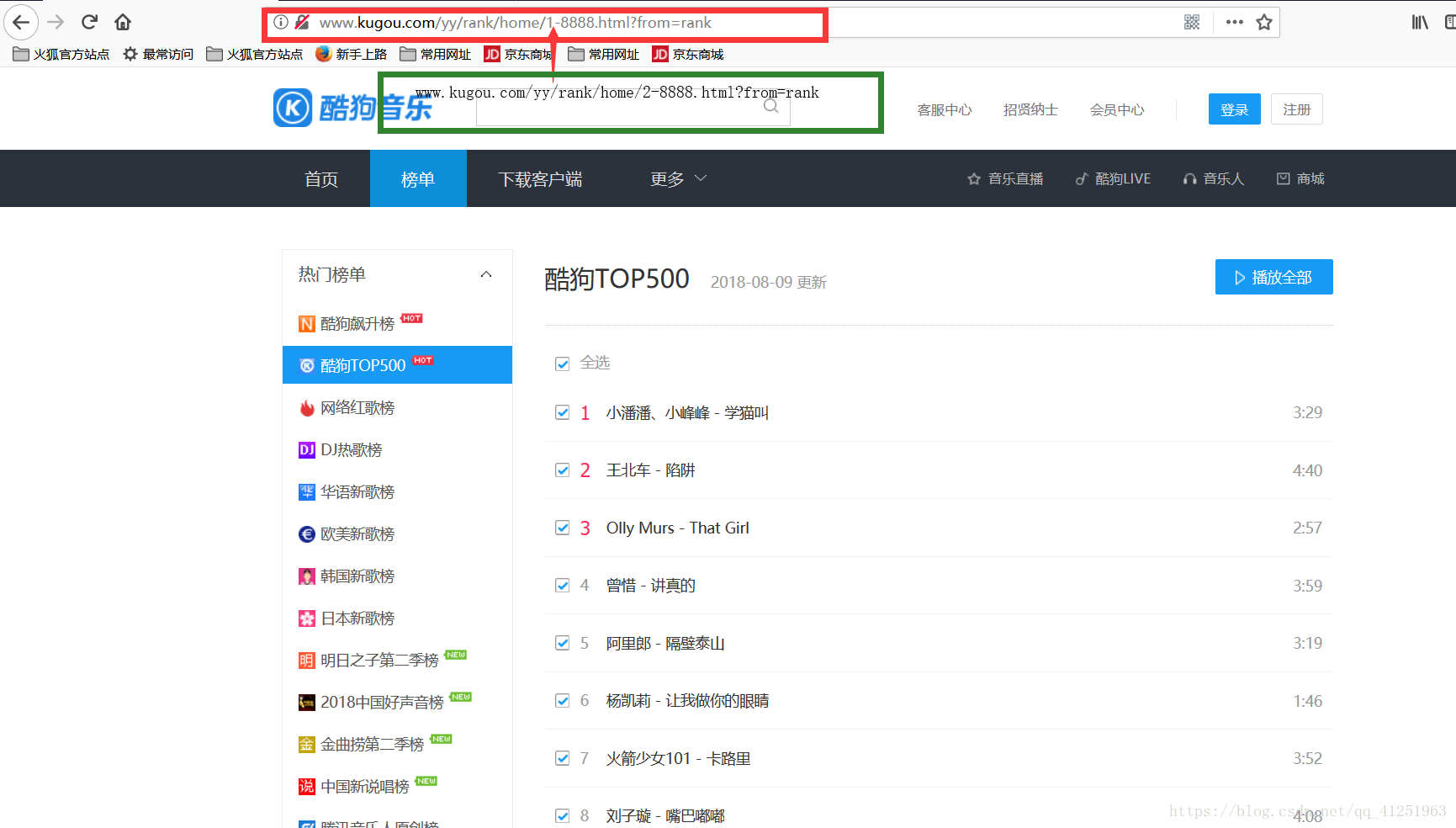Viewport: 1456px width, 828px height.
Task: Open the 新手上路 Firefox bookmark
Action: pos(351,54)
